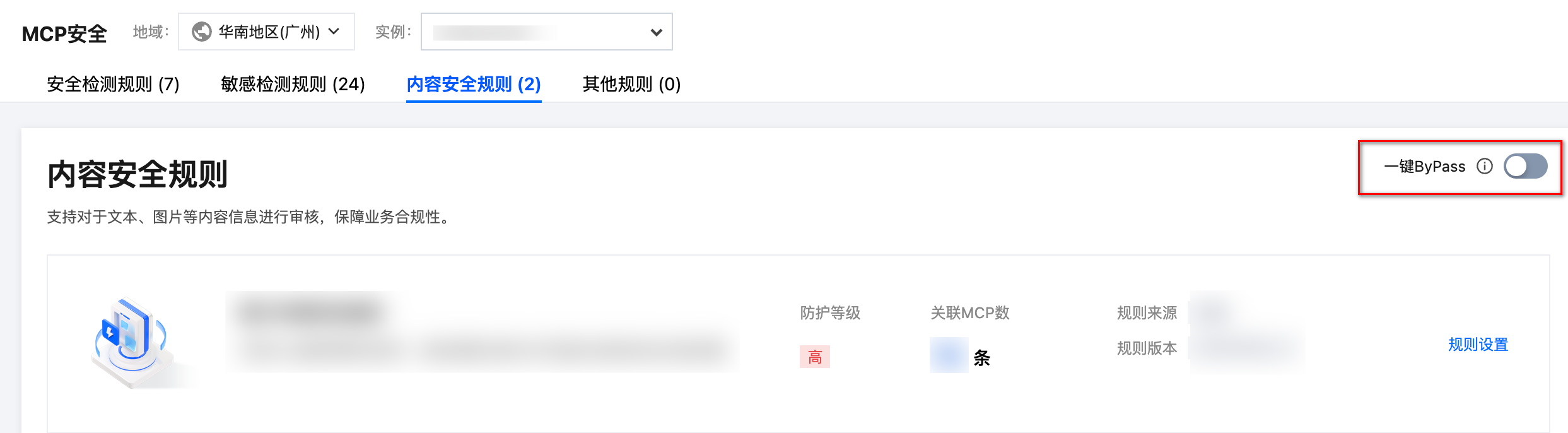This screenshot has width=1568, height=433.
Task: Open the 实例 instance dropdown field
Action: click(x=536, y=32)
